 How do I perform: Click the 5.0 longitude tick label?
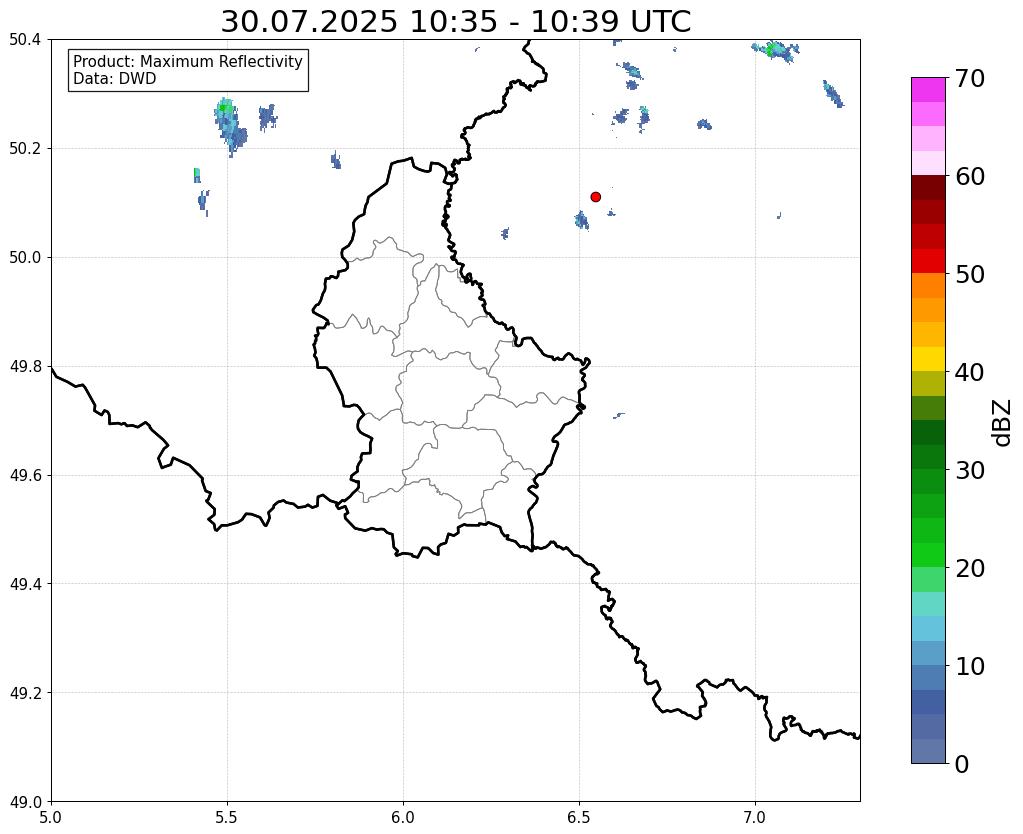click(x=51, y=818)
